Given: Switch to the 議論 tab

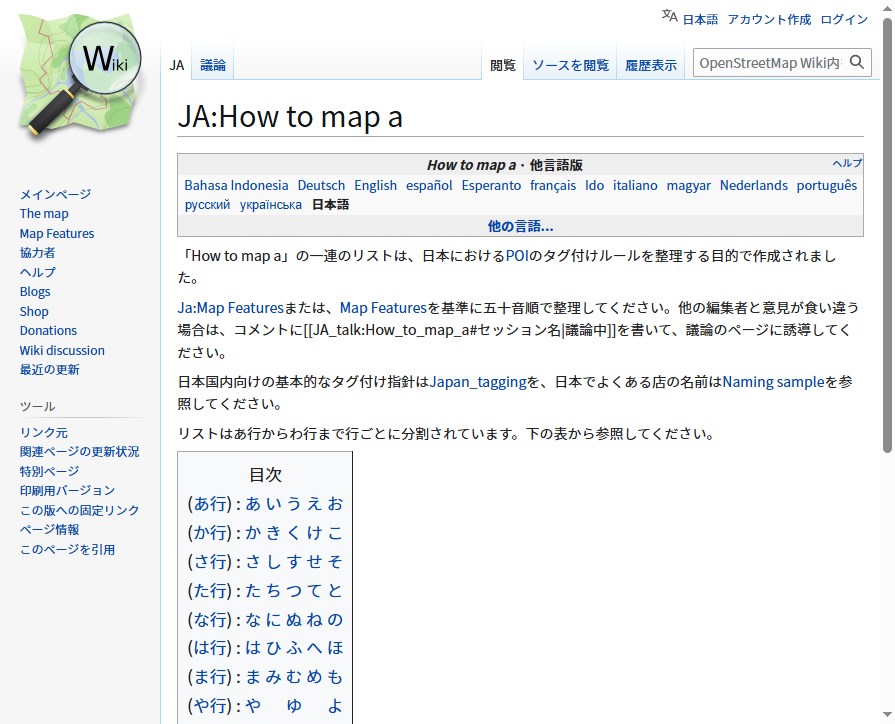Looking at the screenshot, I should coord(213,65).
